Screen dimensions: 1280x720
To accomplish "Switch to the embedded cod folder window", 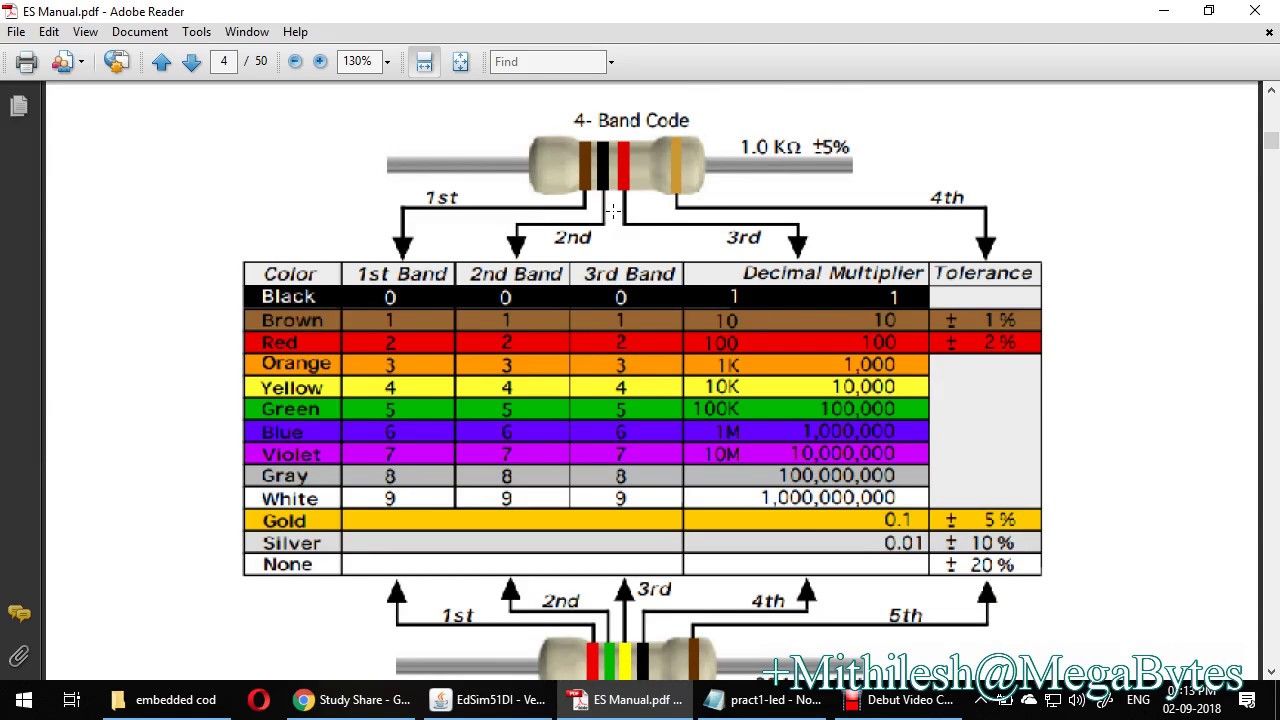I will (x=164, y=700).
